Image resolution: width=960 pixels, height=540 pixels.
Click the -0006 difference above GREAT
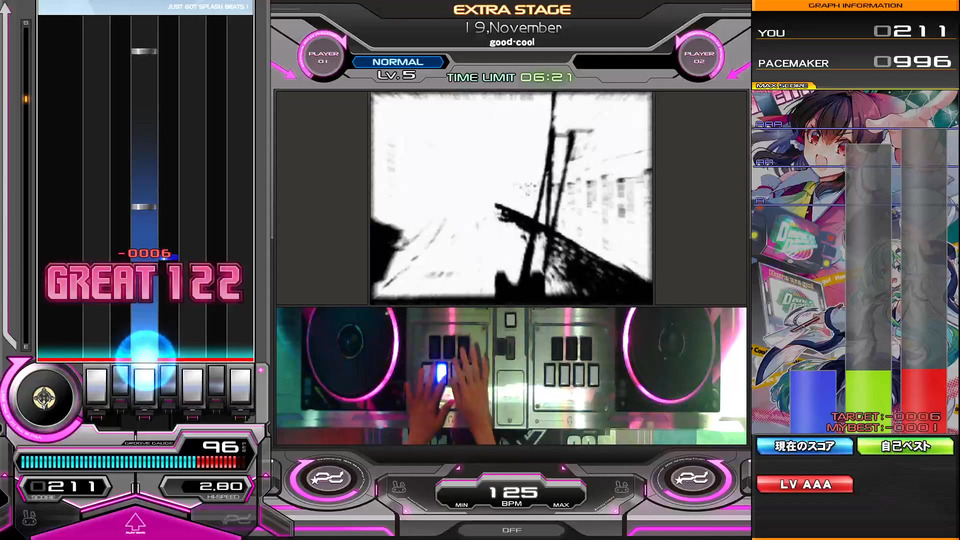tap(144, 253)
